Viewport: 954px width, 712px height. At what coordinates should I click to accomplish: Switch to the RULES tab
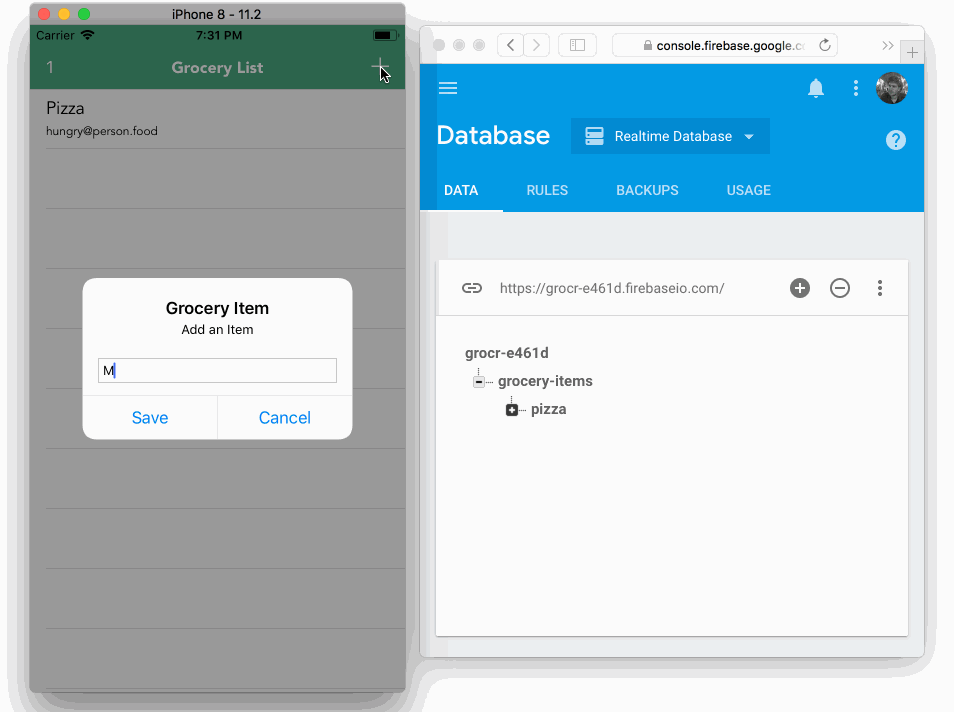tap(547, 190)
